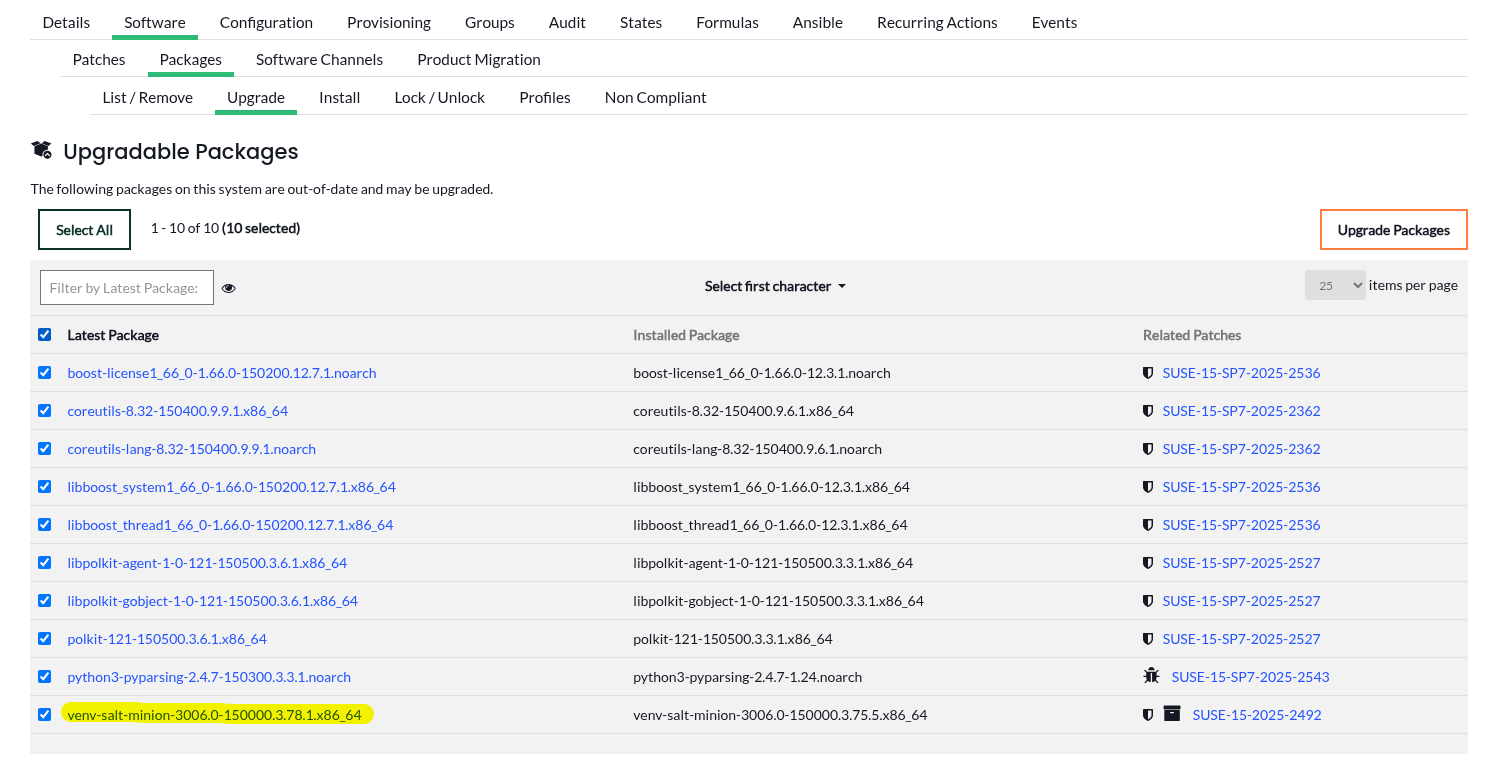Uncheck the coreutils-8.32 package checkbox
This screenshot has width=1488, height=769.
(45, 410)
